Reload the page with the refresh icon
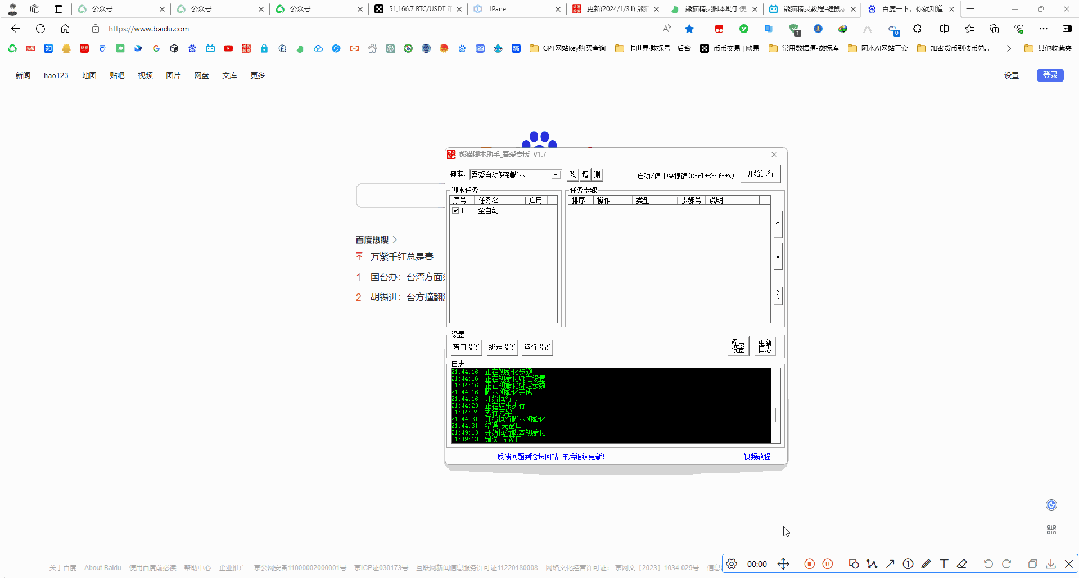The width and height of the screenshot is (1079, 578). pos(41,29)
